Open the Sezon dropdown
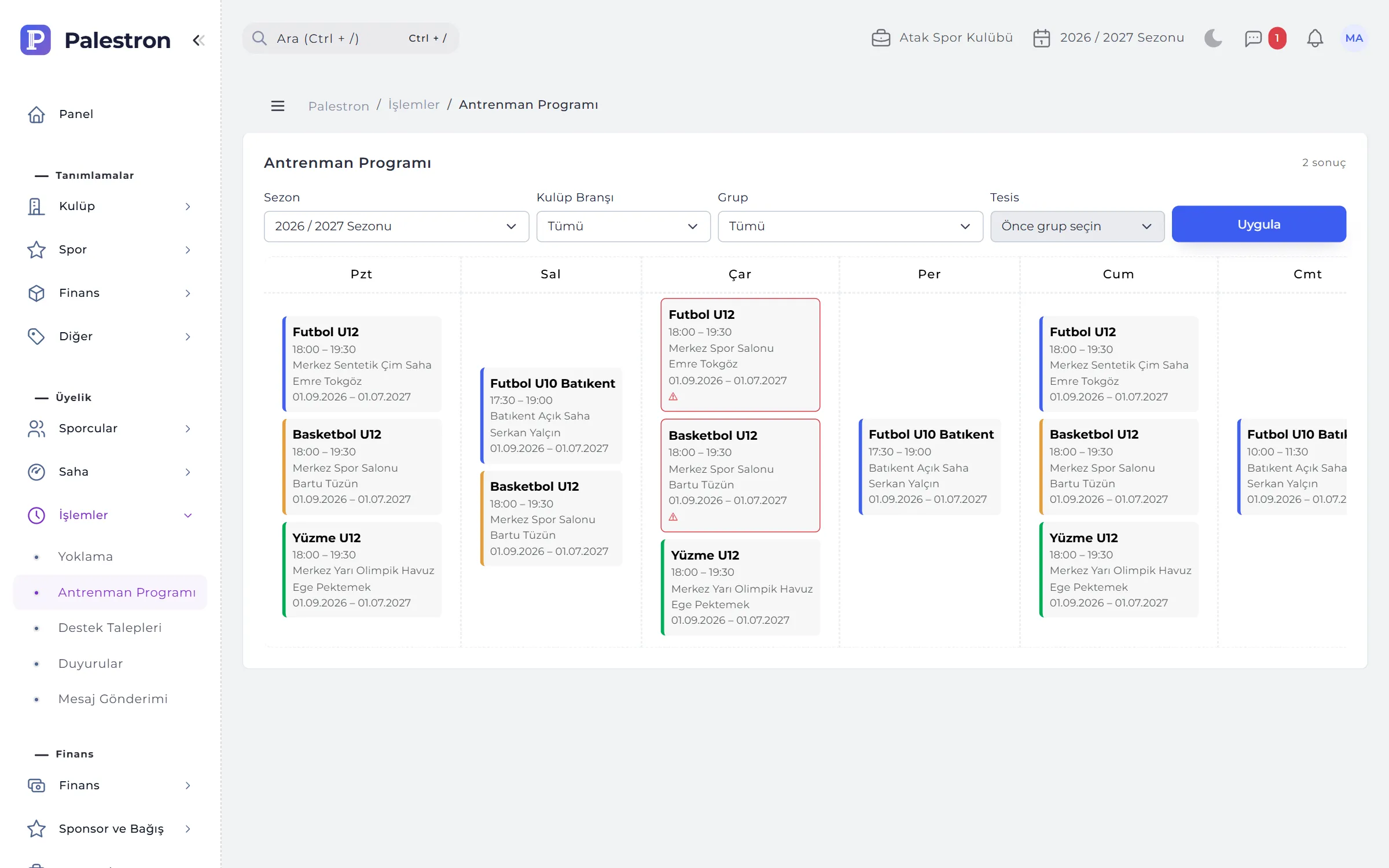The height and width of the screenshot is (868, 1389). coord(396,226)
